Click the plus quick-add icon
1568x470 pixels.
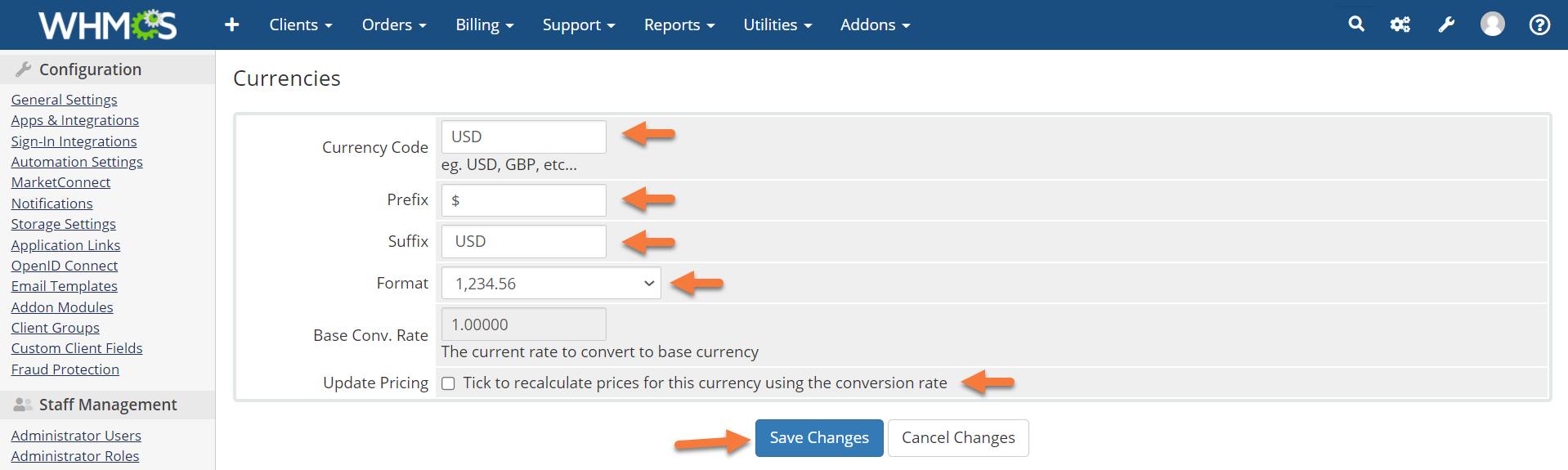pos(232,25)
